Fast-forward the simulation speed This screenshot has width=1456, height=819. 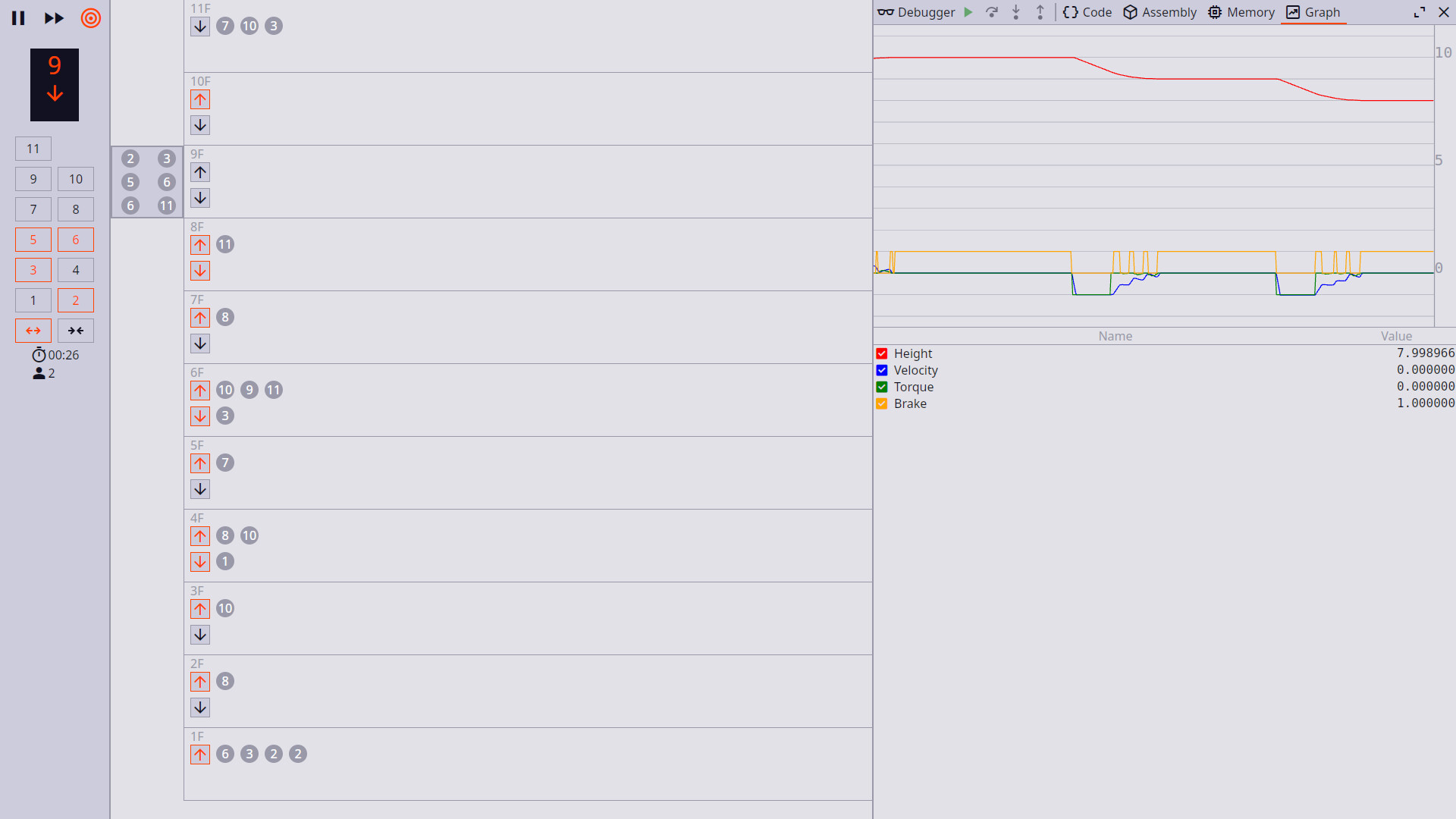tap(54, 18)
